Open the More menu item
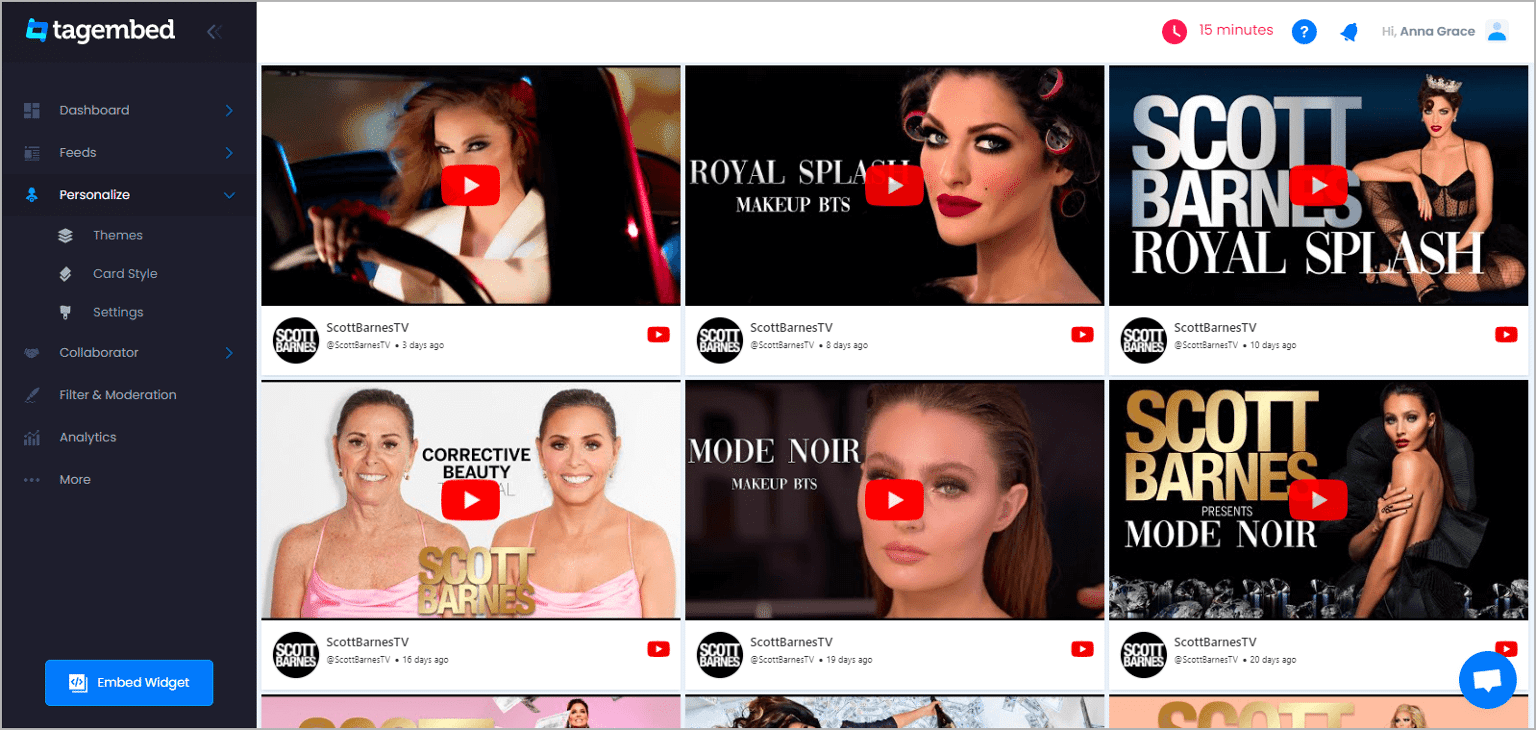Screen dimensions: 1536x730 74,479
